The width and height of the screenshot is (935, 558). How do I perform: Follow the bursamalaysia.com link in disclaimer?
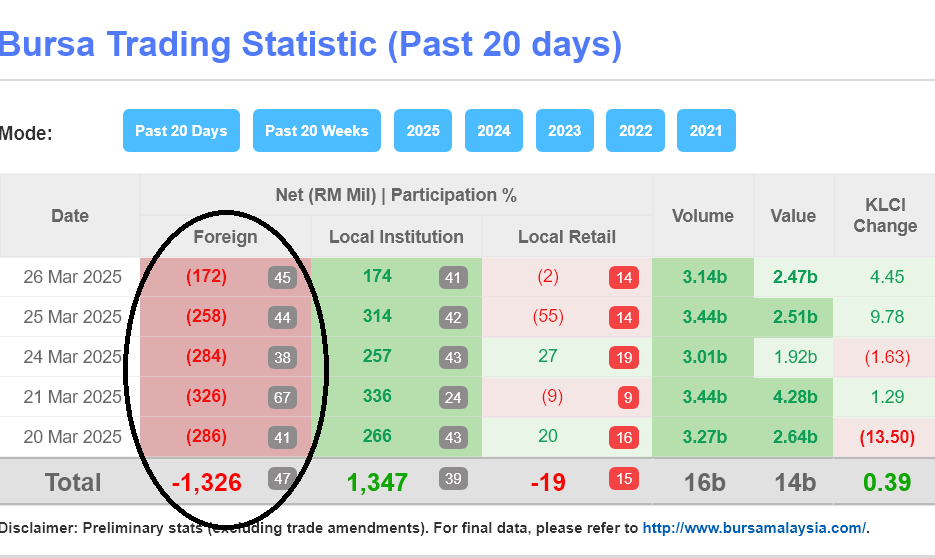click(x=754, y=528)
